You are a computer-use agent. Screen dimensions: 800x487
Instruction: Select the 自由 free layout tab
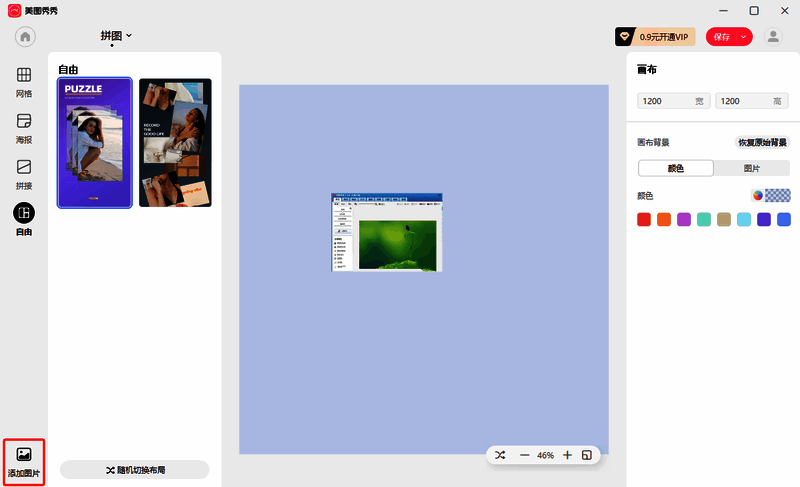24,213
